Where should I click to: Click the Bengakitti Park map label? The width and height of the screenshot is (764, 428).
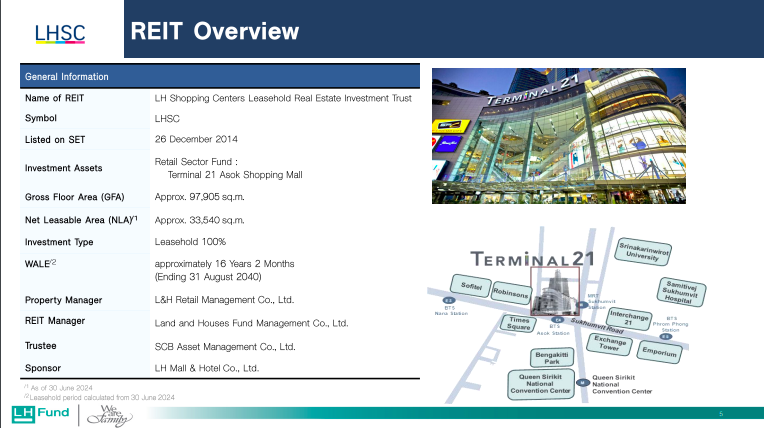point(552,358)
